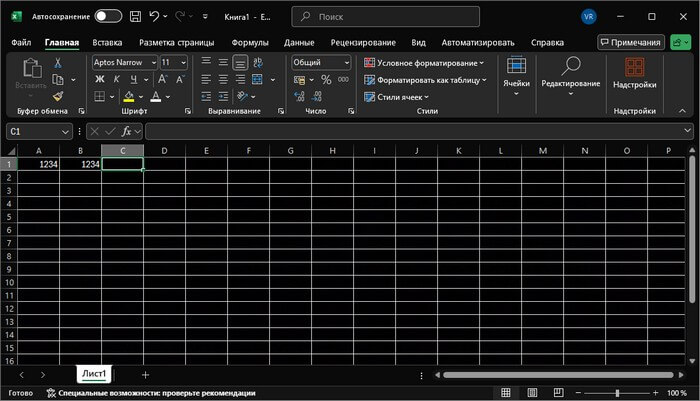This screenshot has width=700, height=401.
Task: Click the Undo arrow in title bar
Action: (x=154, y=16)
